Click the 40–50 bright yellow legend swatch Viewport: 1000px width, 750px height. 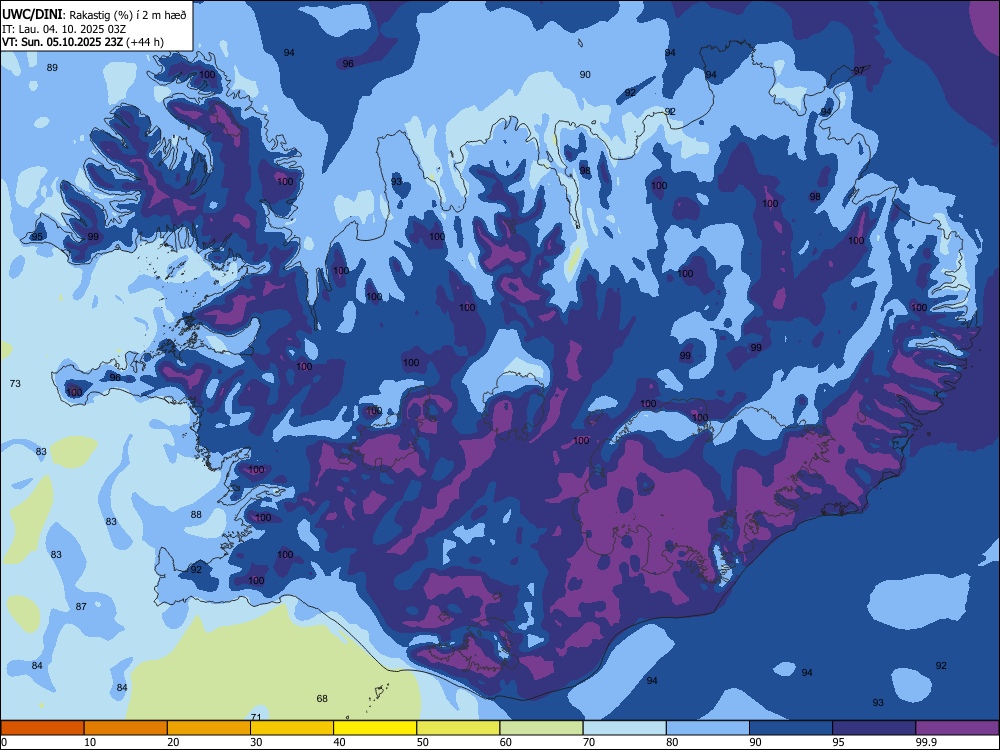375,728
